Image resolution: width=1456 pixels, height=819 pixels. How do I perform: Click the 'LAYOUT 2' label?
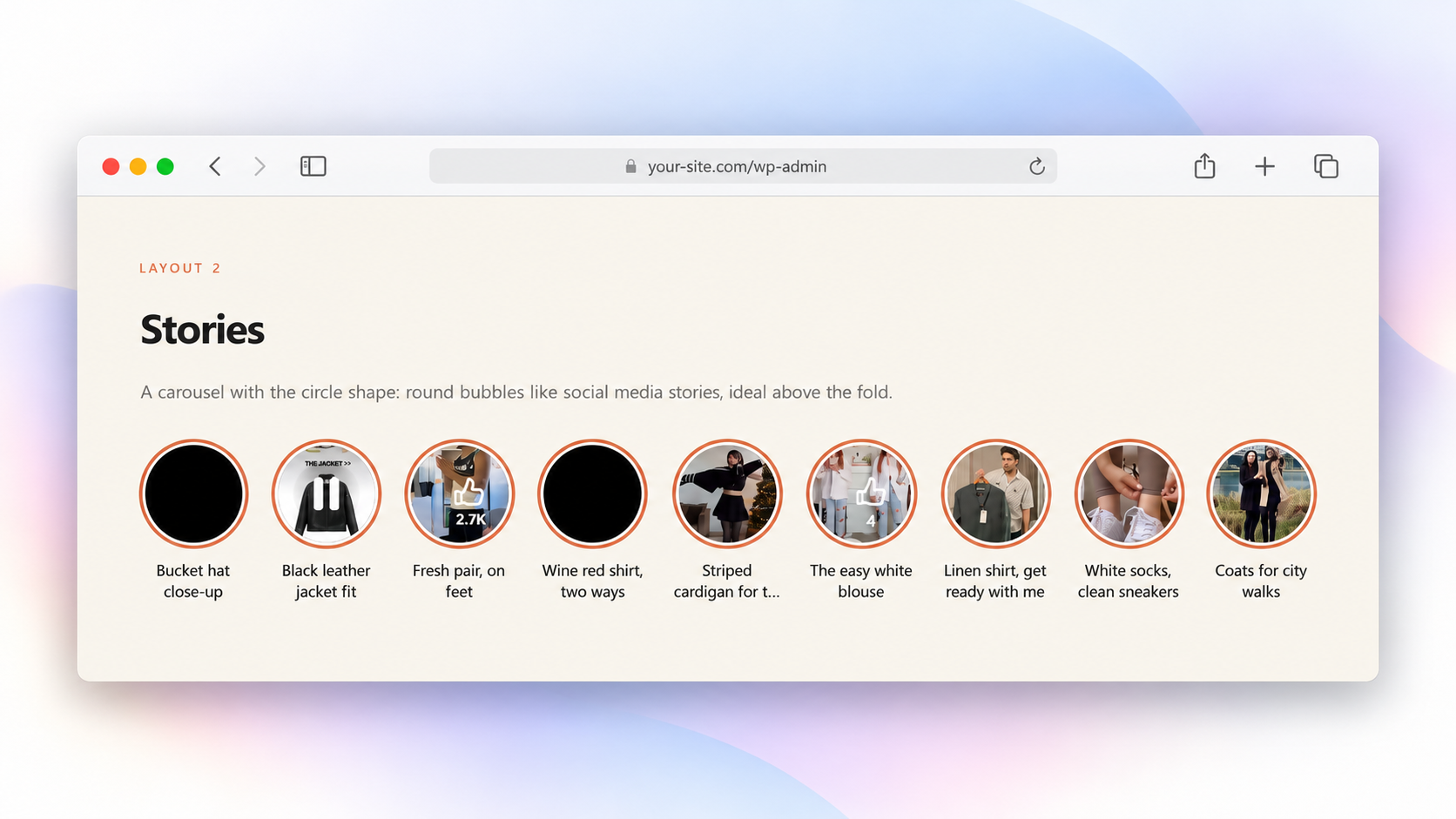[x=180, y=268]
